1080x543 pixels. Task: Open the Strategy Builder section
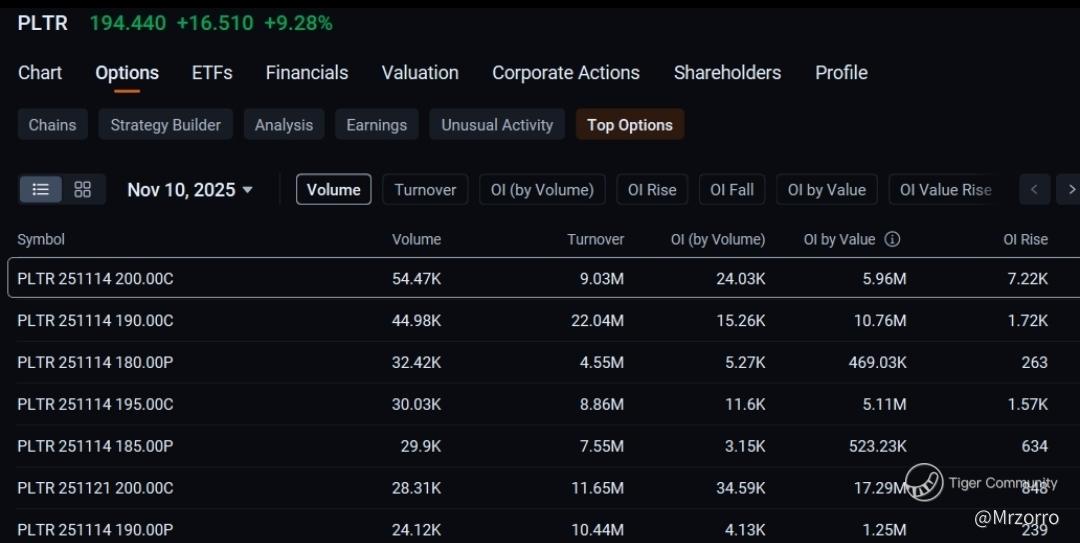coord(166,125)
